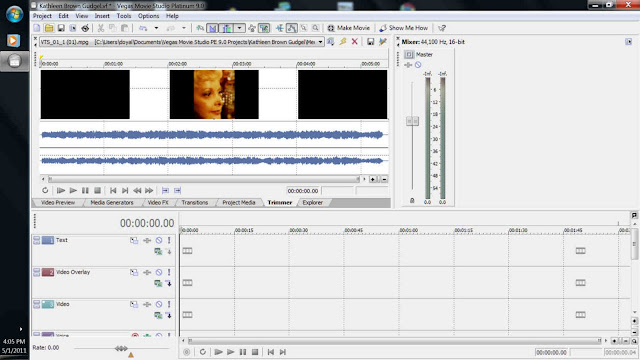Open the Insert menu
The width and height of the screenshot is (640, 360).
click(x=102, y=16)
